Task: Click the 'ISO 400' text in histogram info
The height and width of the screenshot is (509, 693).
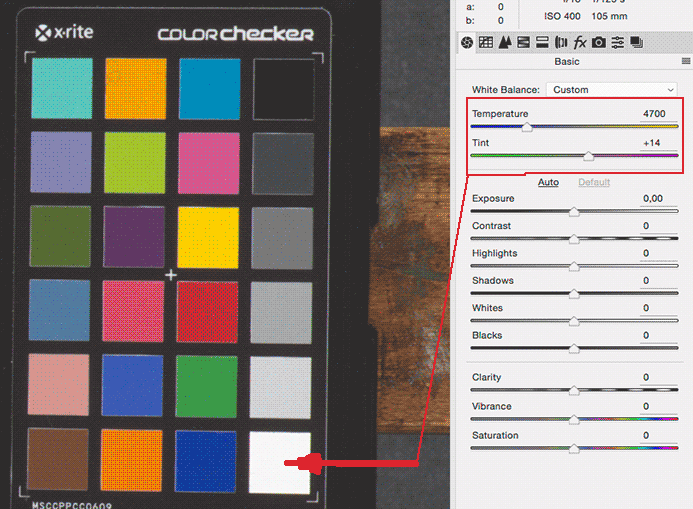Action: [x=562, y=16]
